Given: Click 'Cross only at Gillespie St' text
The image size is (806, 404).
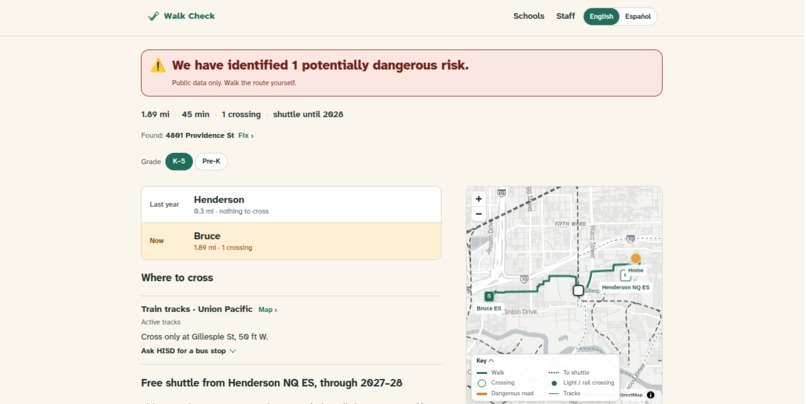Looking at the screenshot, I should coord(205,337).
